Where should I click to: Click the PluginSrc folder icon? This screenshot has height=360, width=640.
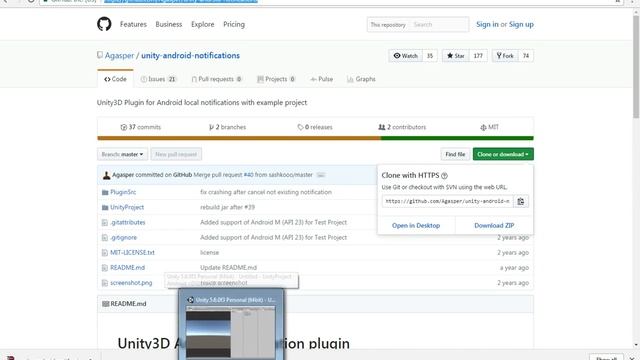pyautogui.click(x=105, y=192)
